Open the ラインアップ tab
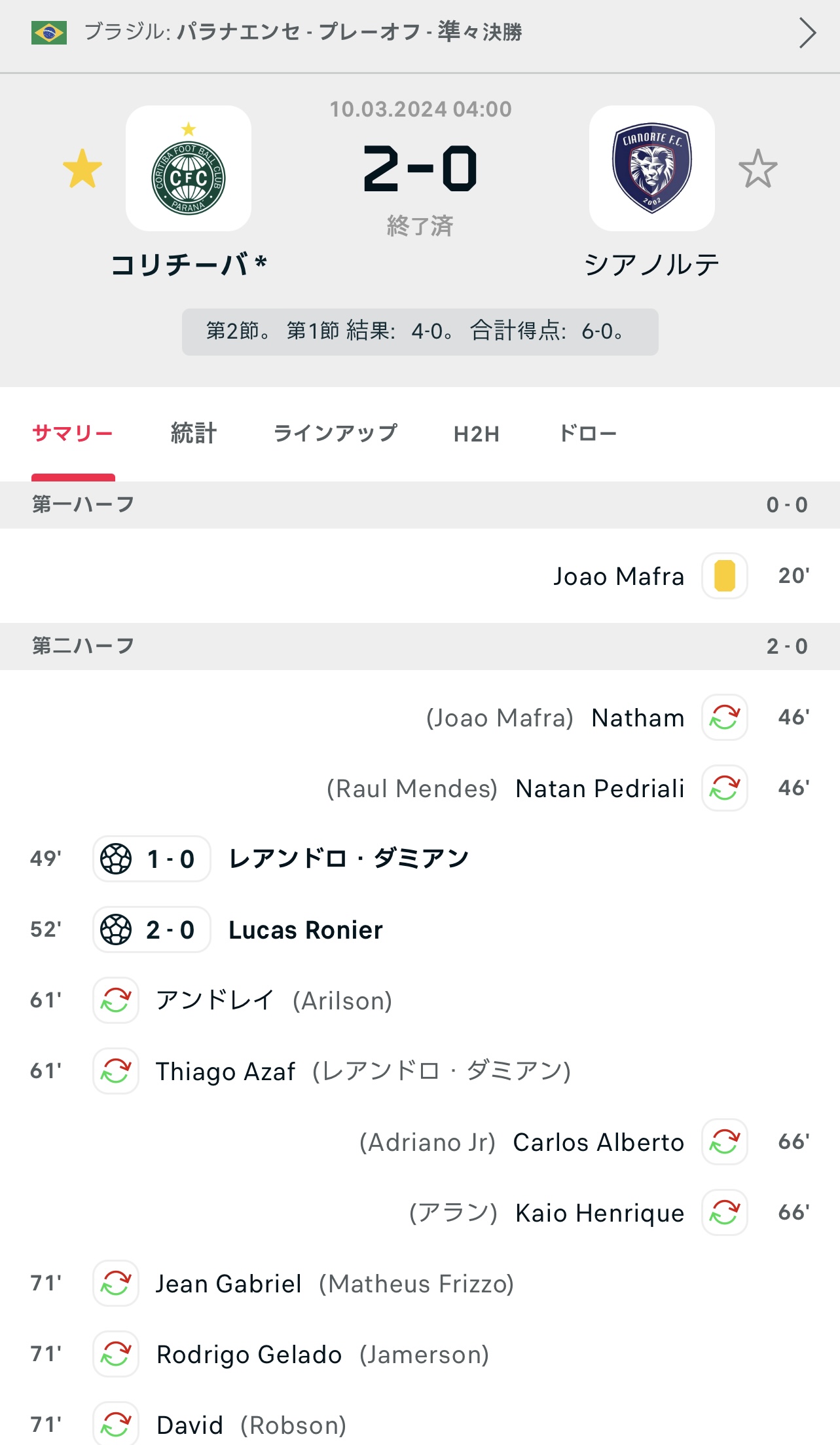Viewport: 840px width, 1445px height. [335, 433]
